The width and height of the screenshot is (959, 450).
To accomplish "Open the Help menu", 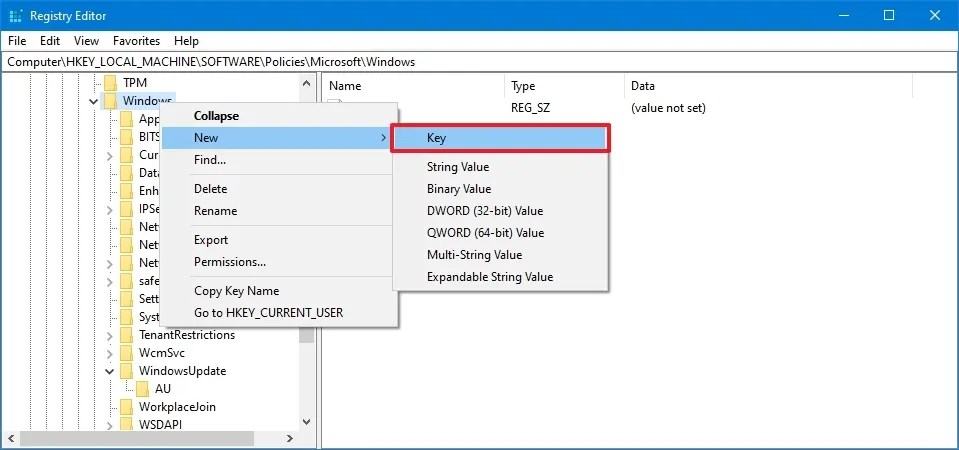I will [x=187, y=41].
